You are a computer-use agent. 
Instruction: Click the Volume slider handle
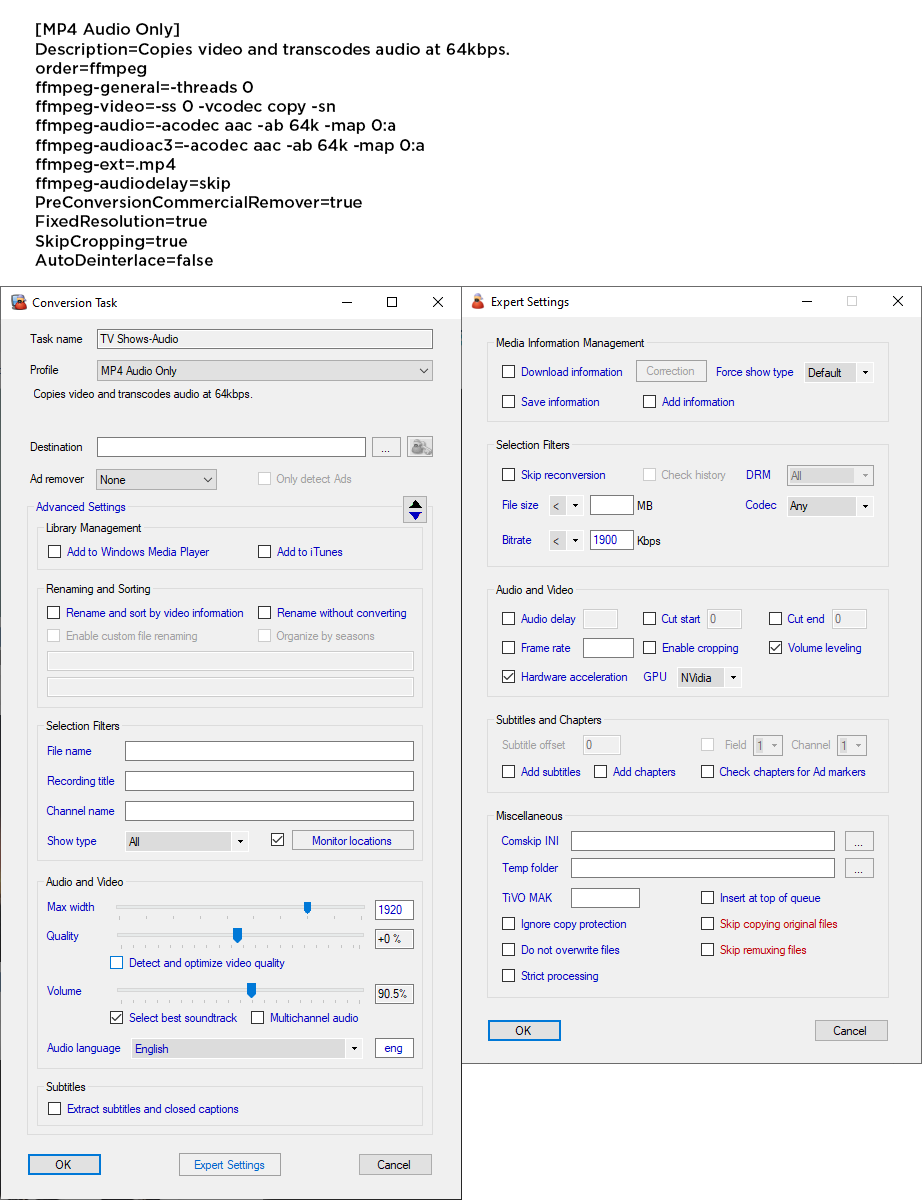tap(252, 990)
